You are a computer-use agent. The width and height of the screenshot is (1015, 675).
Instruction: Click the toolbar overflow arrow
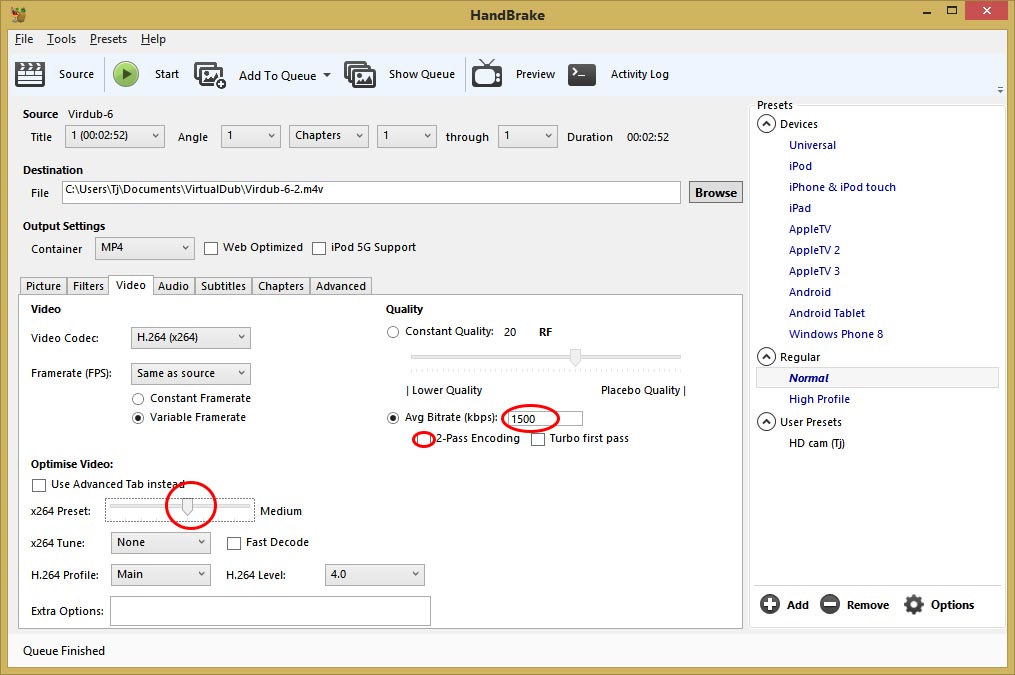coord(1000,91)
